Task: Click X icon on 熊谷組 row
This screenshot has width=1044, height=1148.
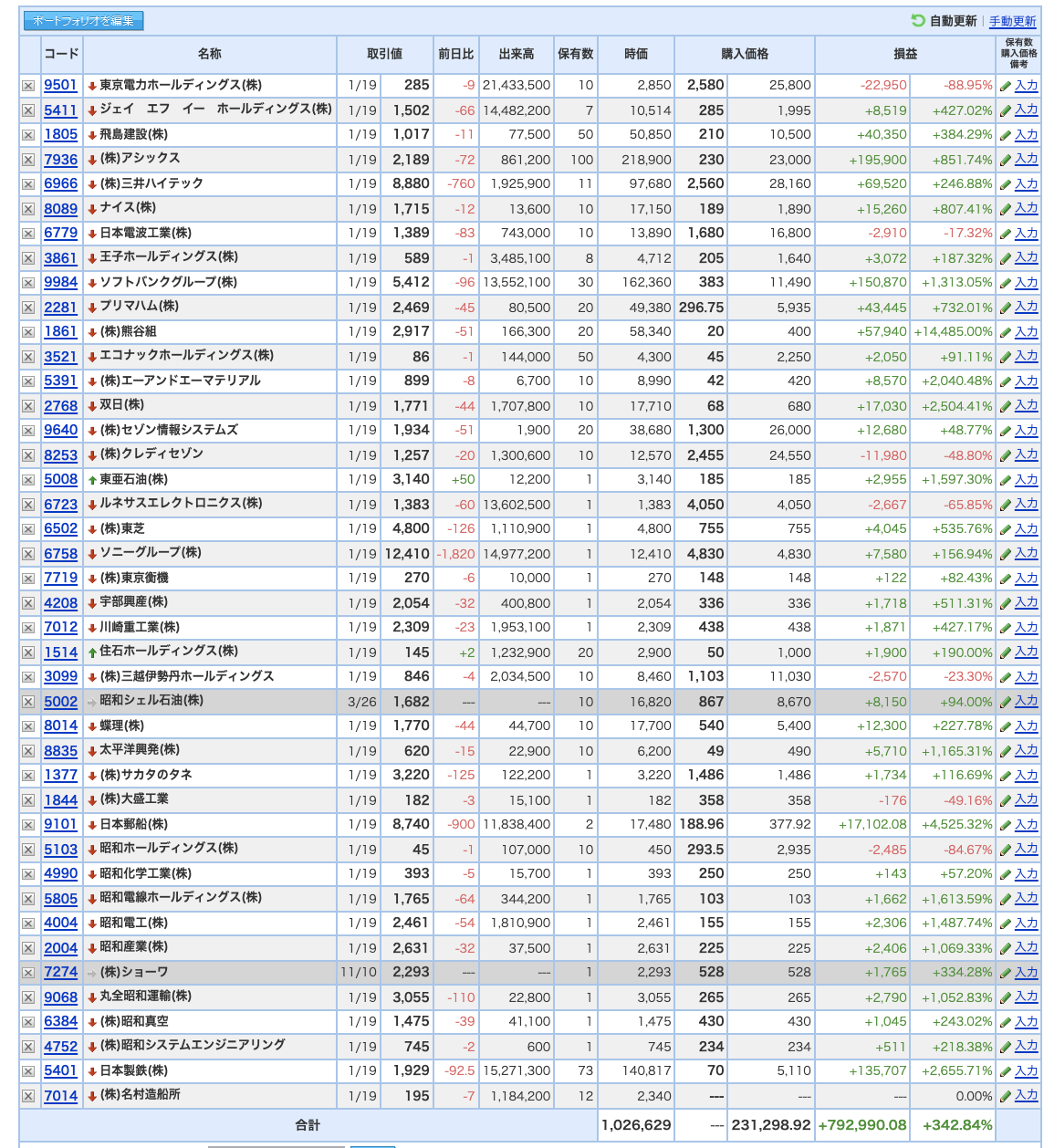Action: tap(28, 332)
